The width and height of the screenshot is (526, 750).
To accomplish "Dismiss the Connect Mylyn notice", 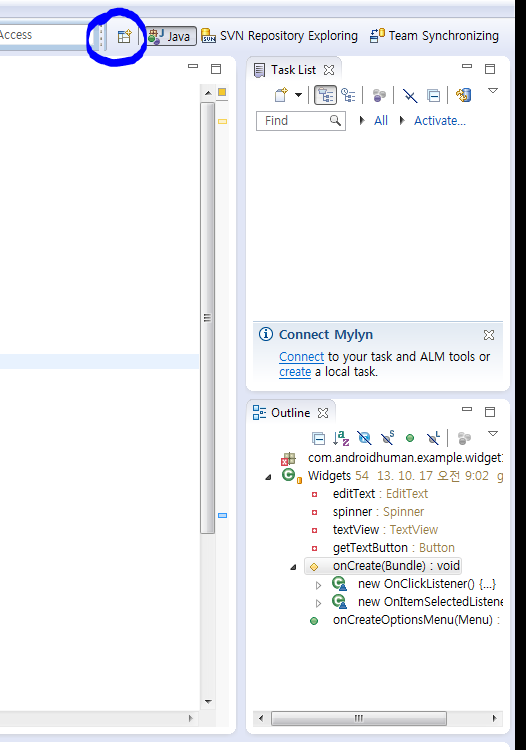I will 489,335.
